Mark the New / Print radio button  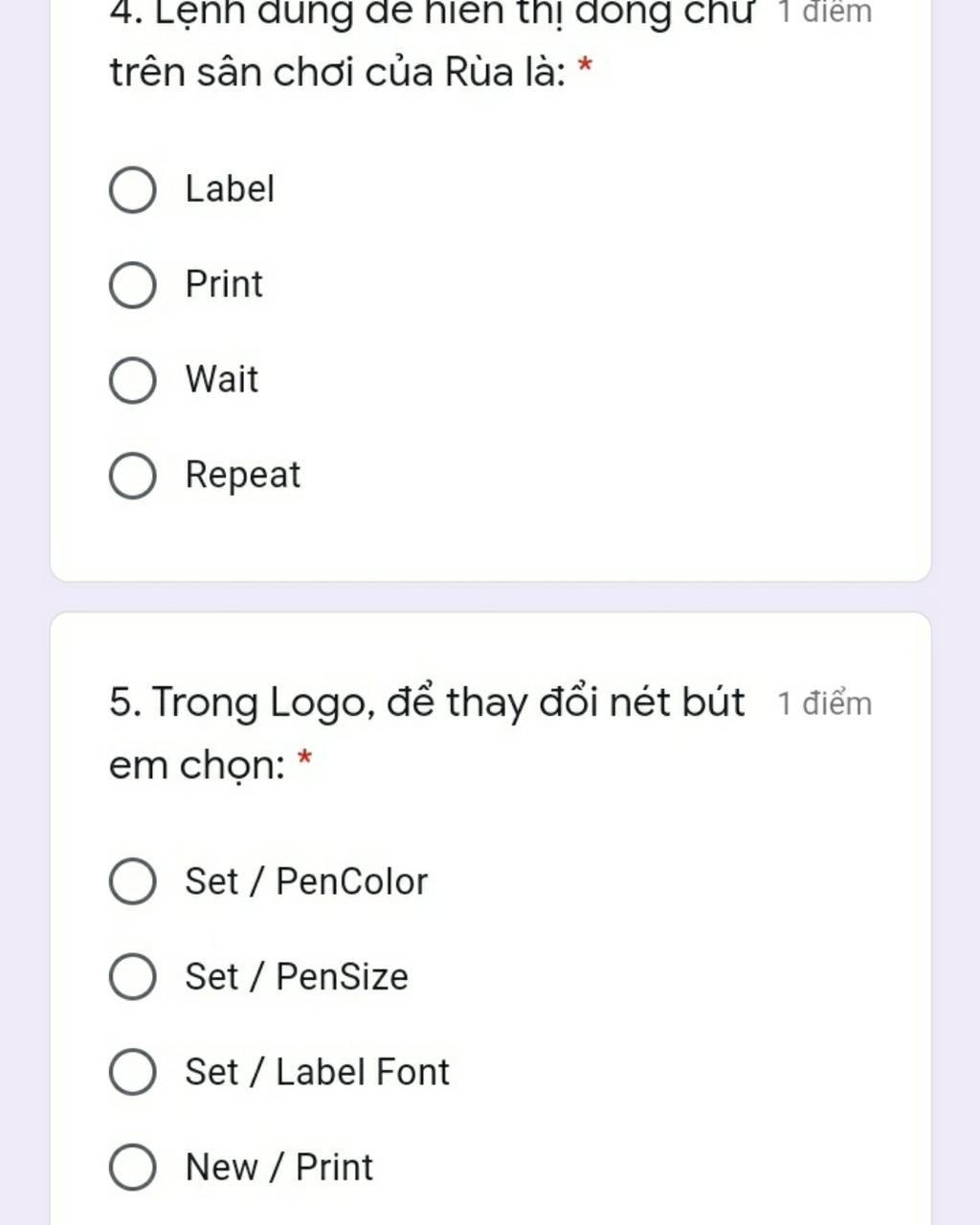(133, 1167)
